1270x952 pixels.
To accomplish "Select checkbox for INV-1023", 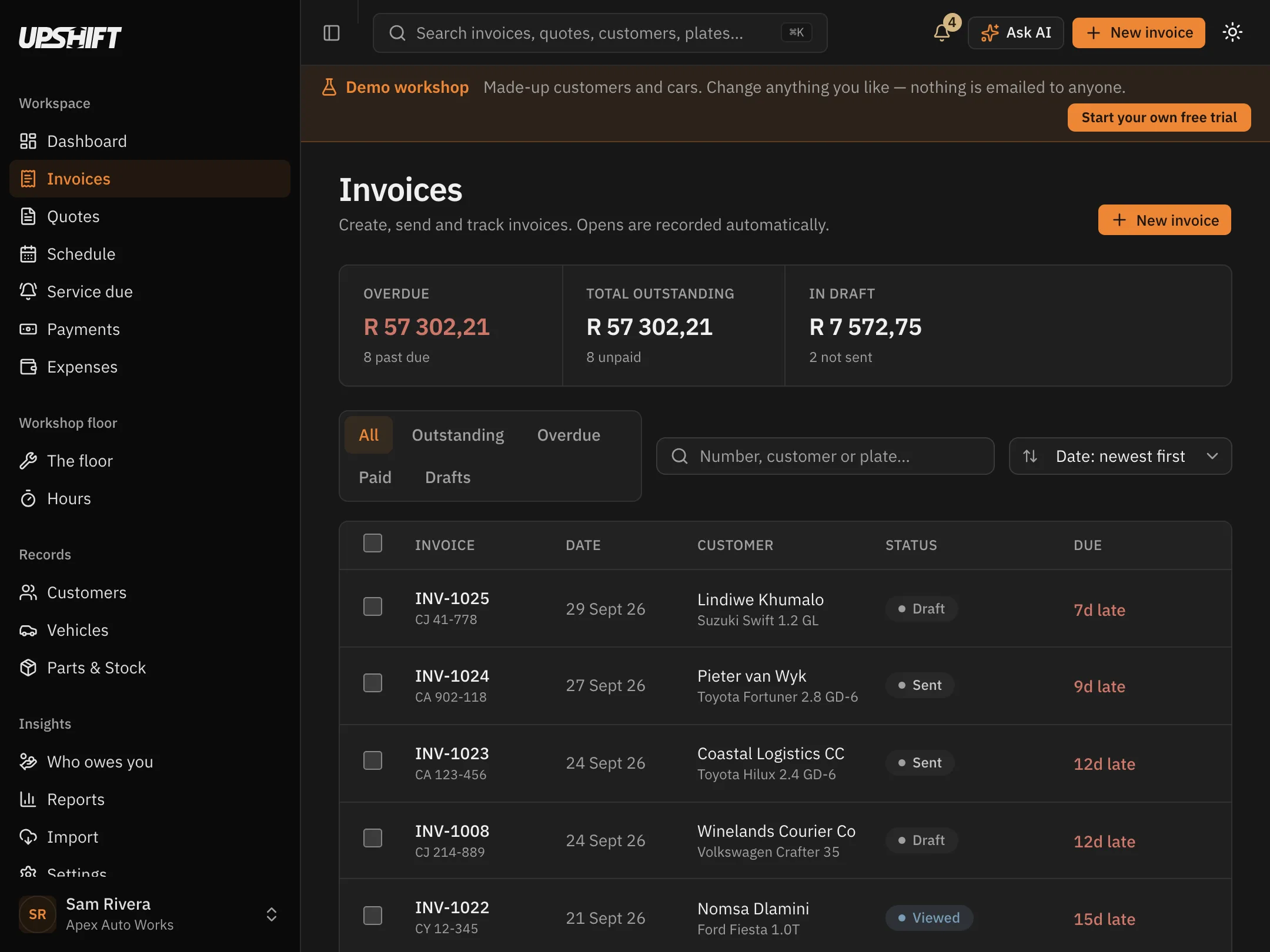I will click(x=373, y=760).
